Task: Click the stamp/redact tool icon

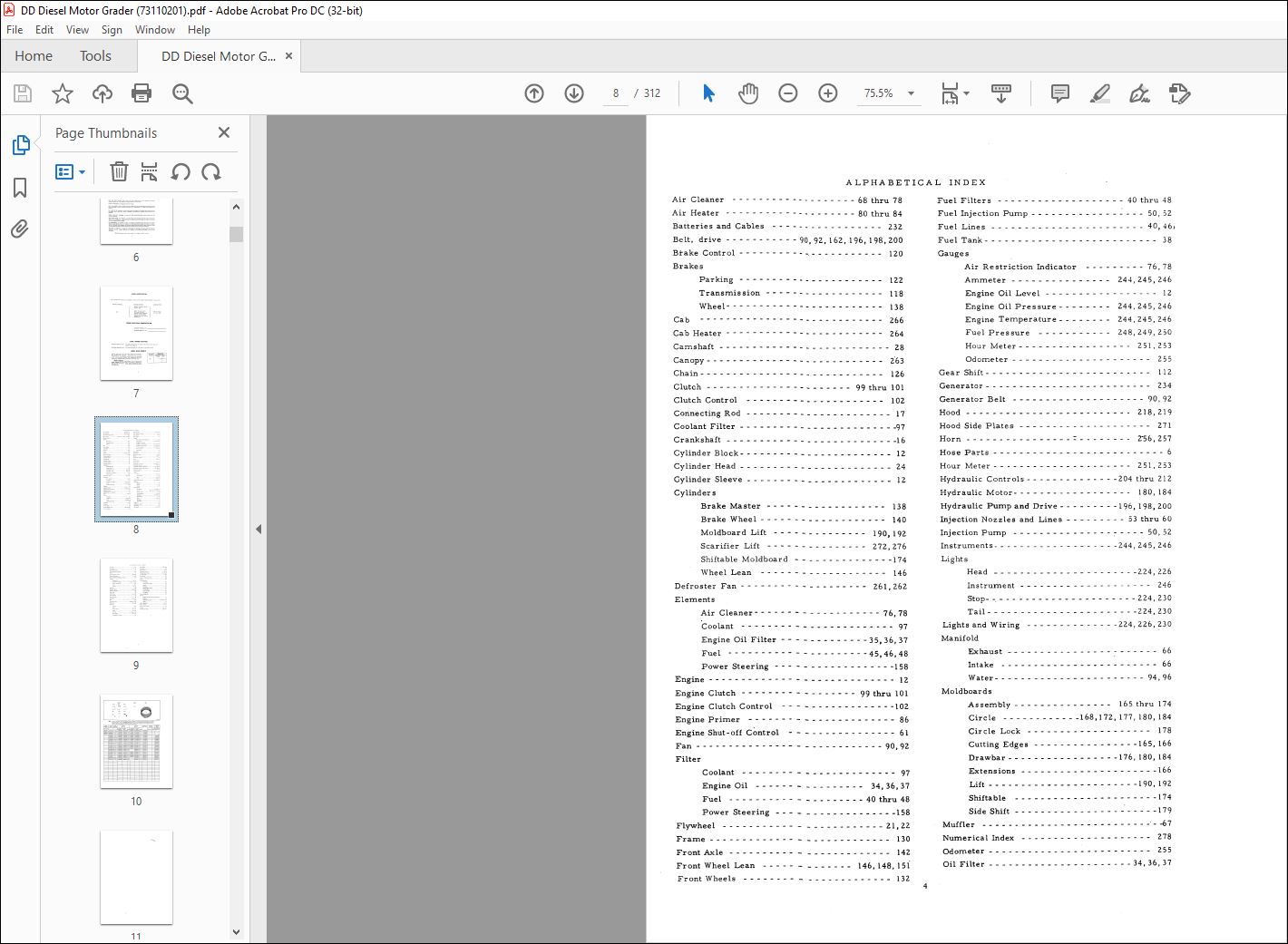Action: (x=1179, y=93)
